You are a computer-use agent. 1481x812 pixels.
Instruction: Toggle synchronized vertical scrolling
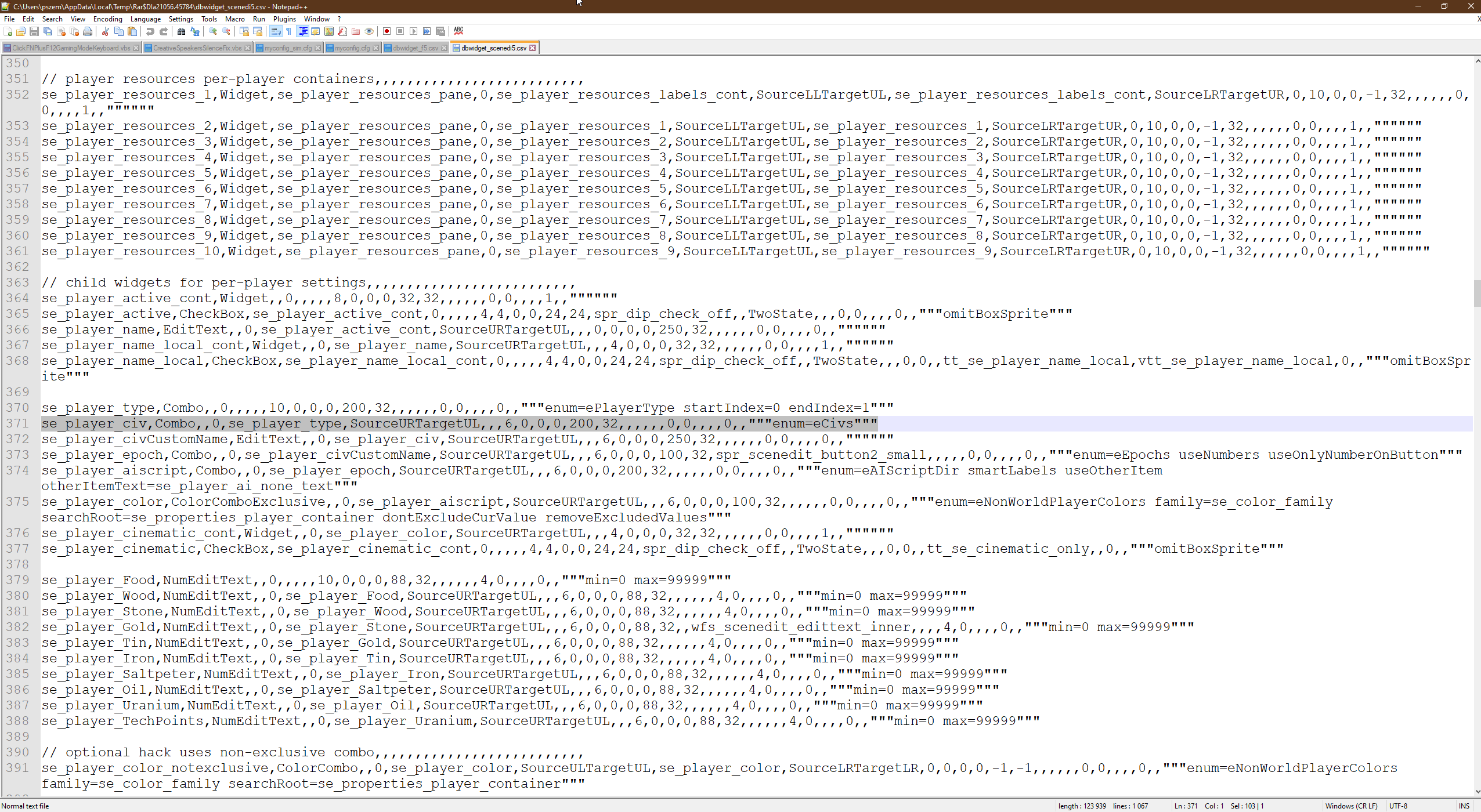click(x=244, y=31)
